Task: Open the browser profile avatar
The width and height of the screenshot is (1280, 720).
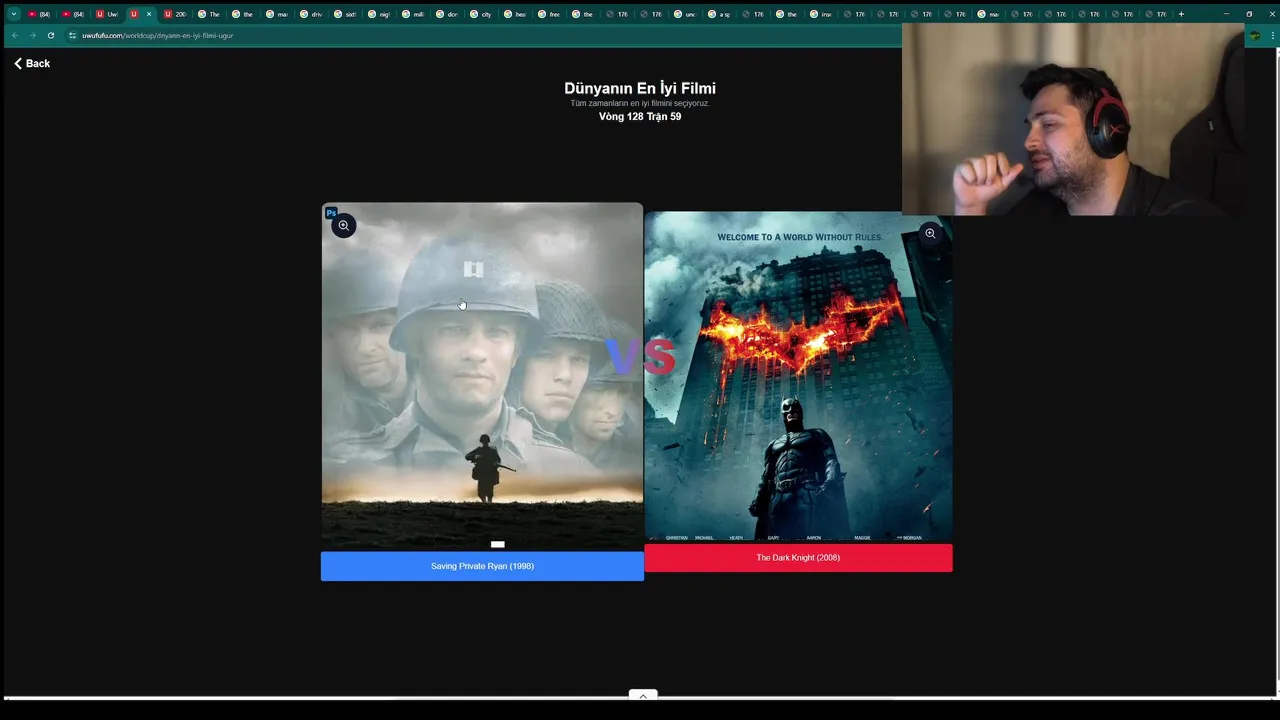Action: pyautogui.click(x=1254, y=35)
